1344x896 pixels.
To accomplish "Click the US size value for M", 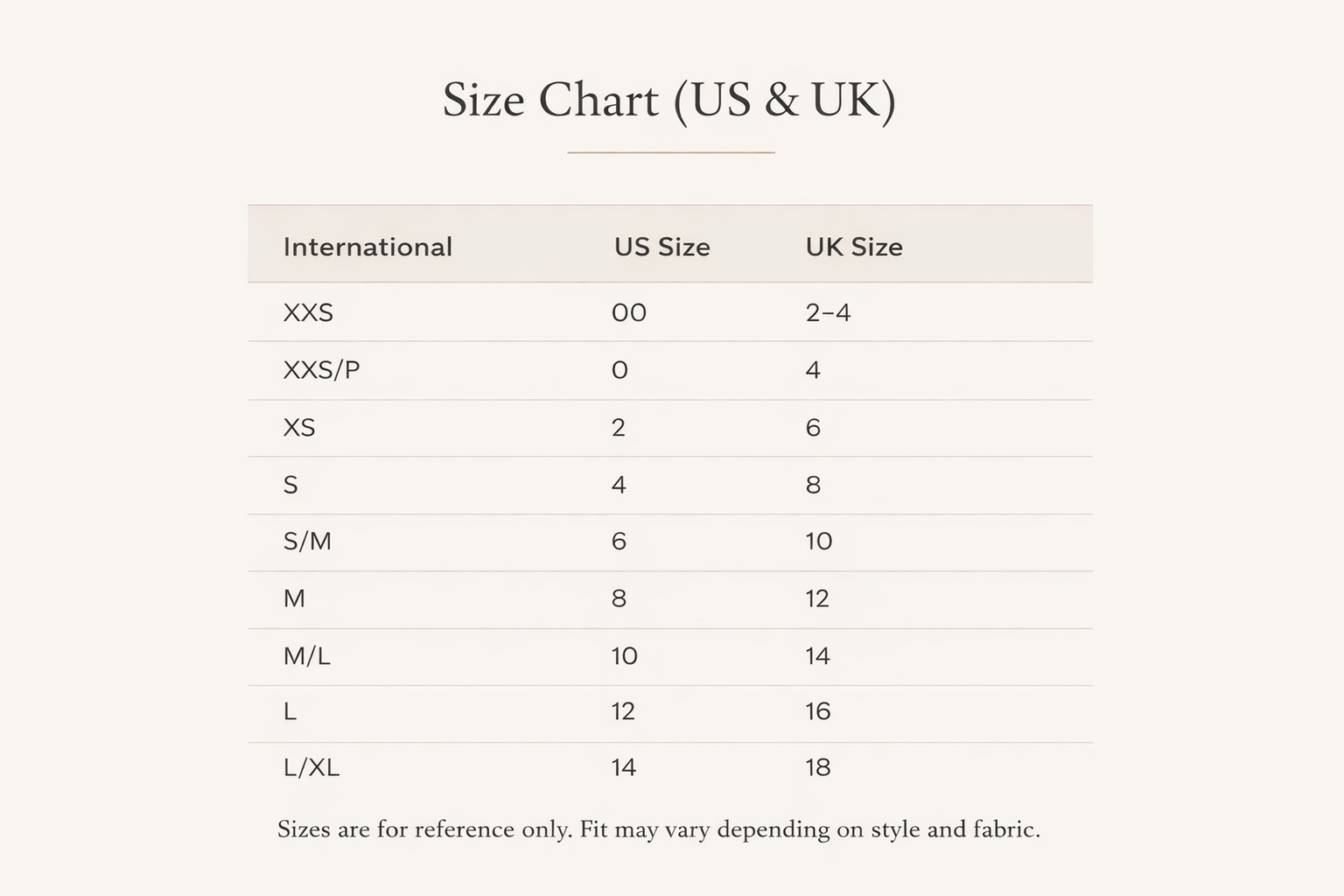I will (x=619, y=598).
